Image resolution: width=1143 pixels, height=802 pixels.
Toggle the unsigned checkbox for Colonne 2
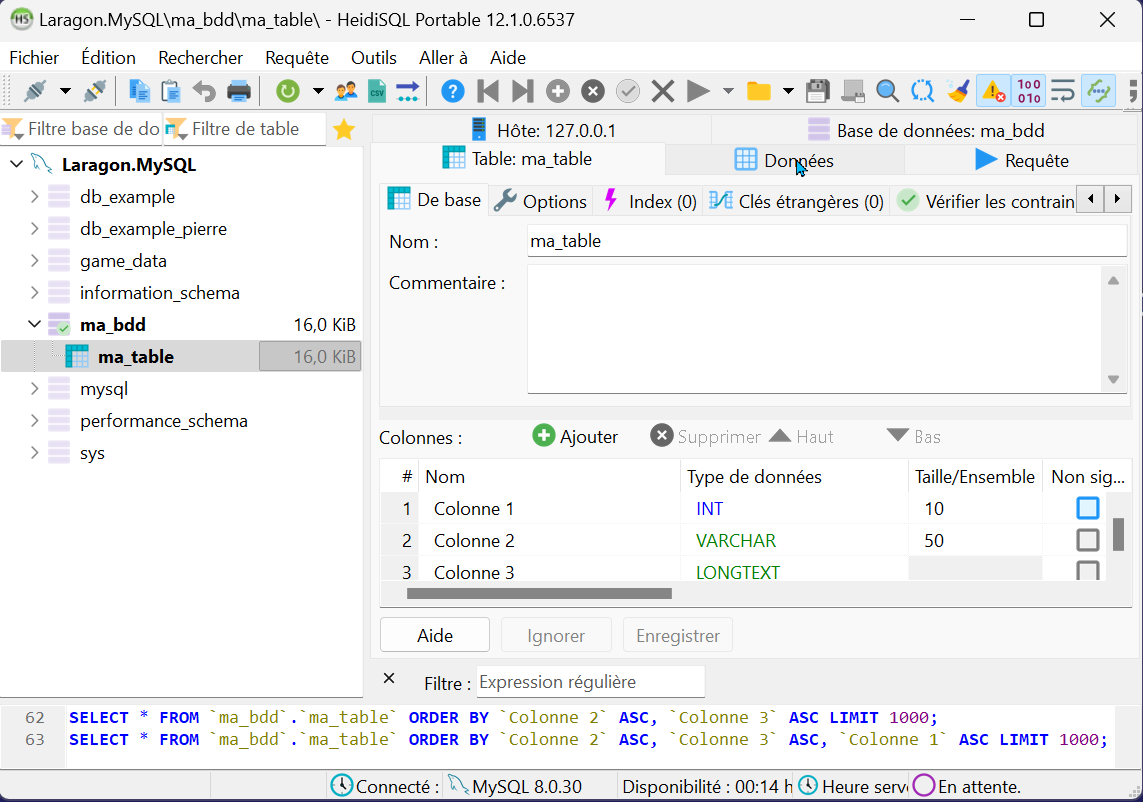(x=1087, y=540)
